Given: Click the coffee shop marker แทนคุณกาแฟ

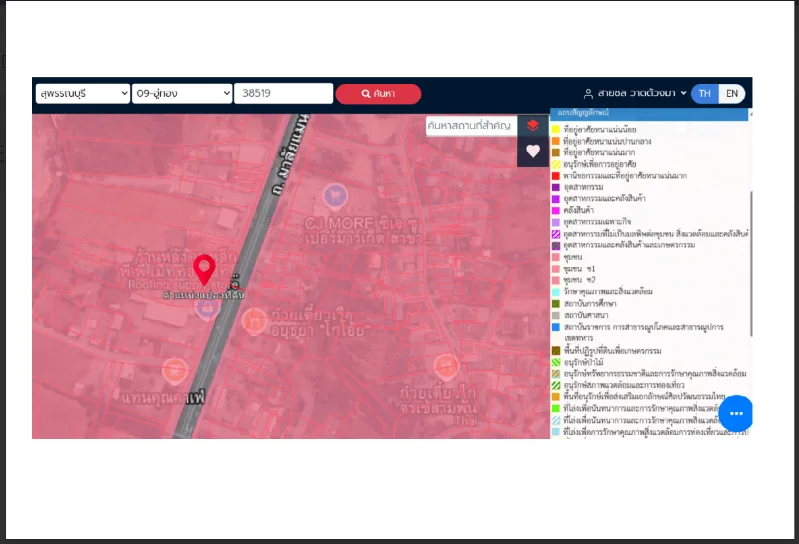Looking at the screenshot, I should click(175, 371).
